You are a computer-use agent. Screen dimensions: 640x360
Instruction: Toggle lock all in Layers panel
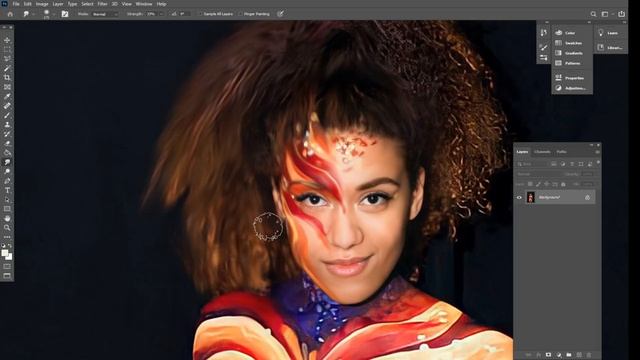(x=563, y=184)
